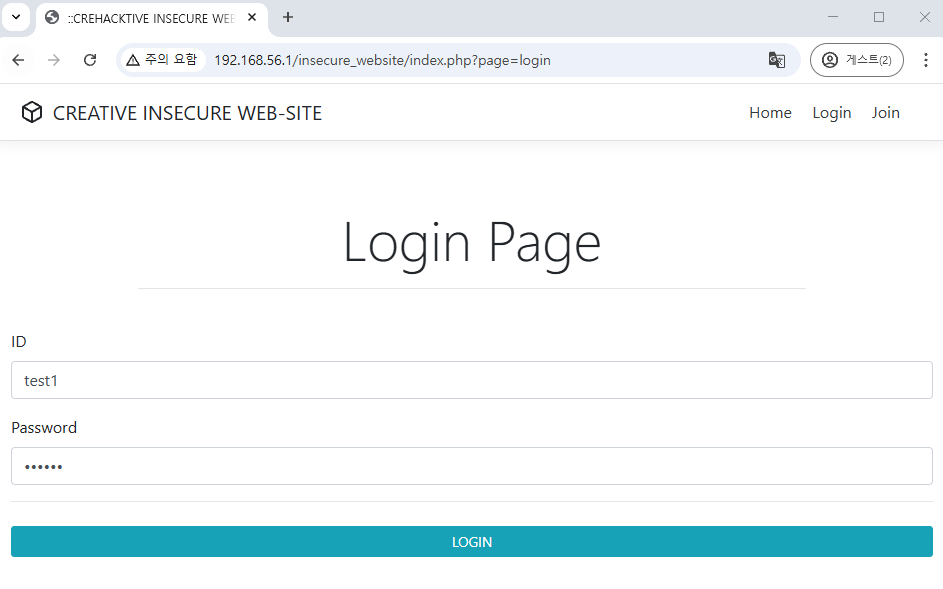Minimize the browser window
Screen dimensions: 943x589
tap(833, 17)
